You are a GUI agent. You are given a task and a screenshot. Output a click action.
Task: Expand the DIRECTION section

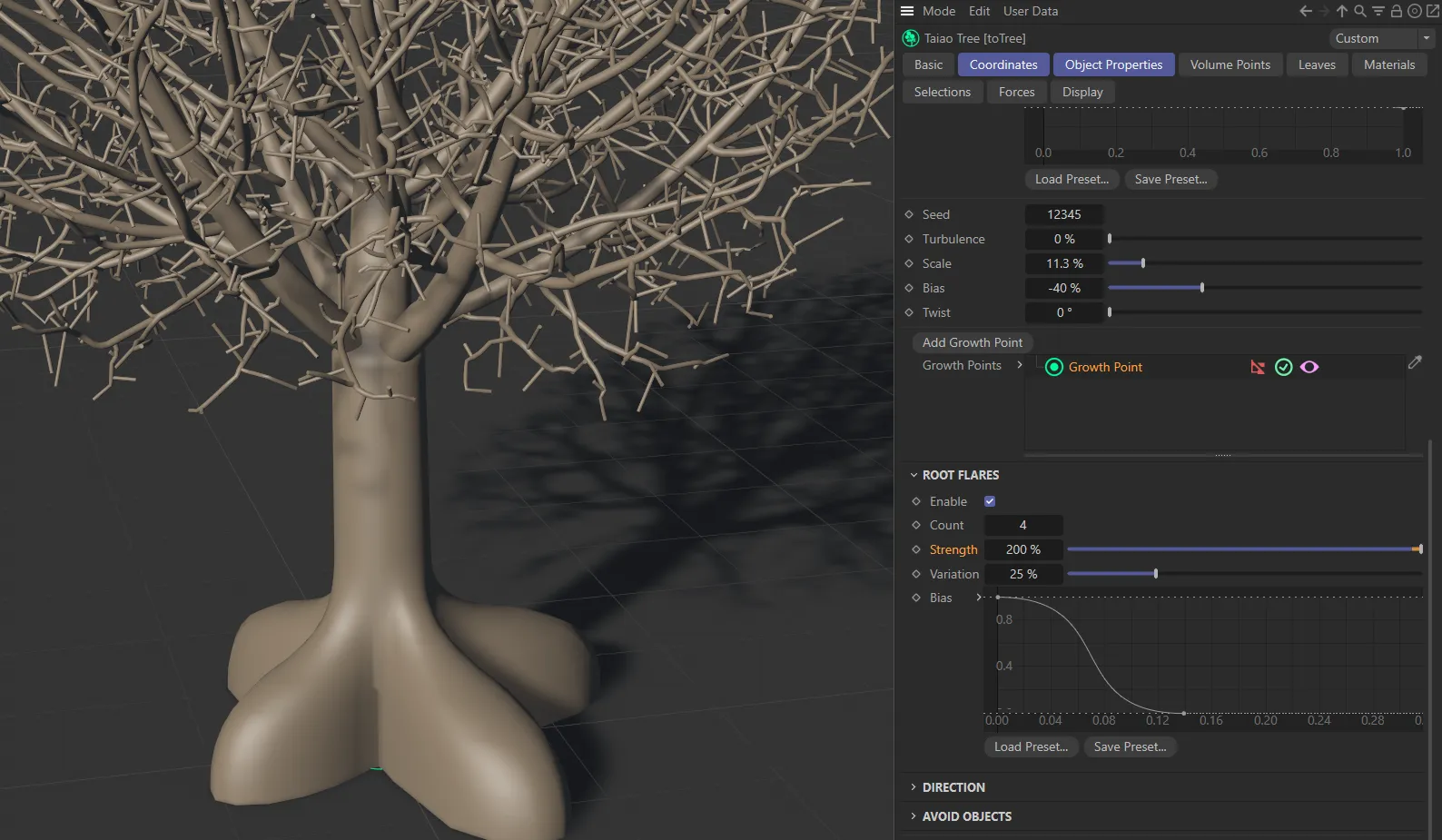(914, 787)
